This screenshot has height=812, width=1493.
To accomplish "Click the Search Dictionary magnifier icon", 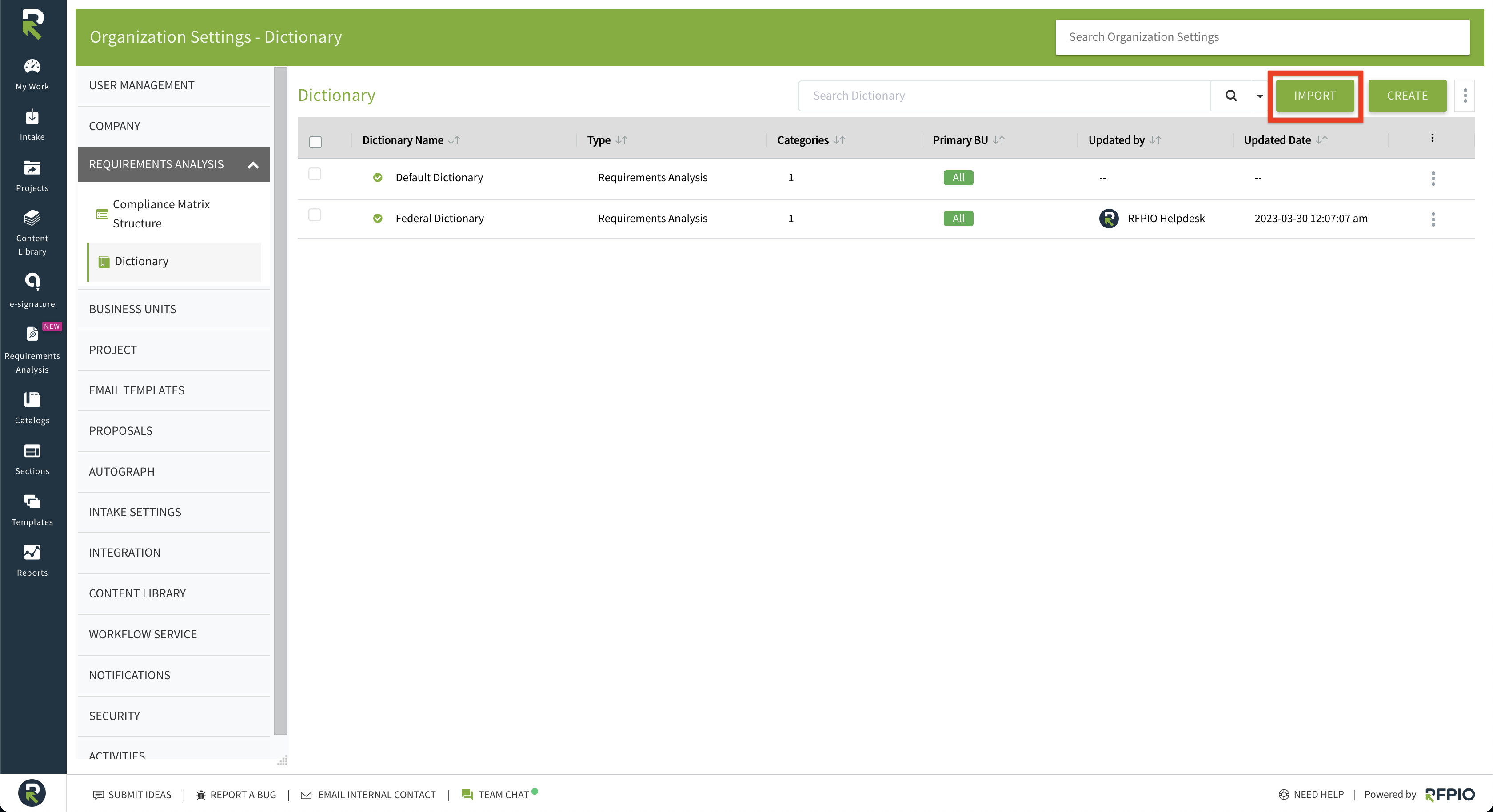I will coord(1231,96).
